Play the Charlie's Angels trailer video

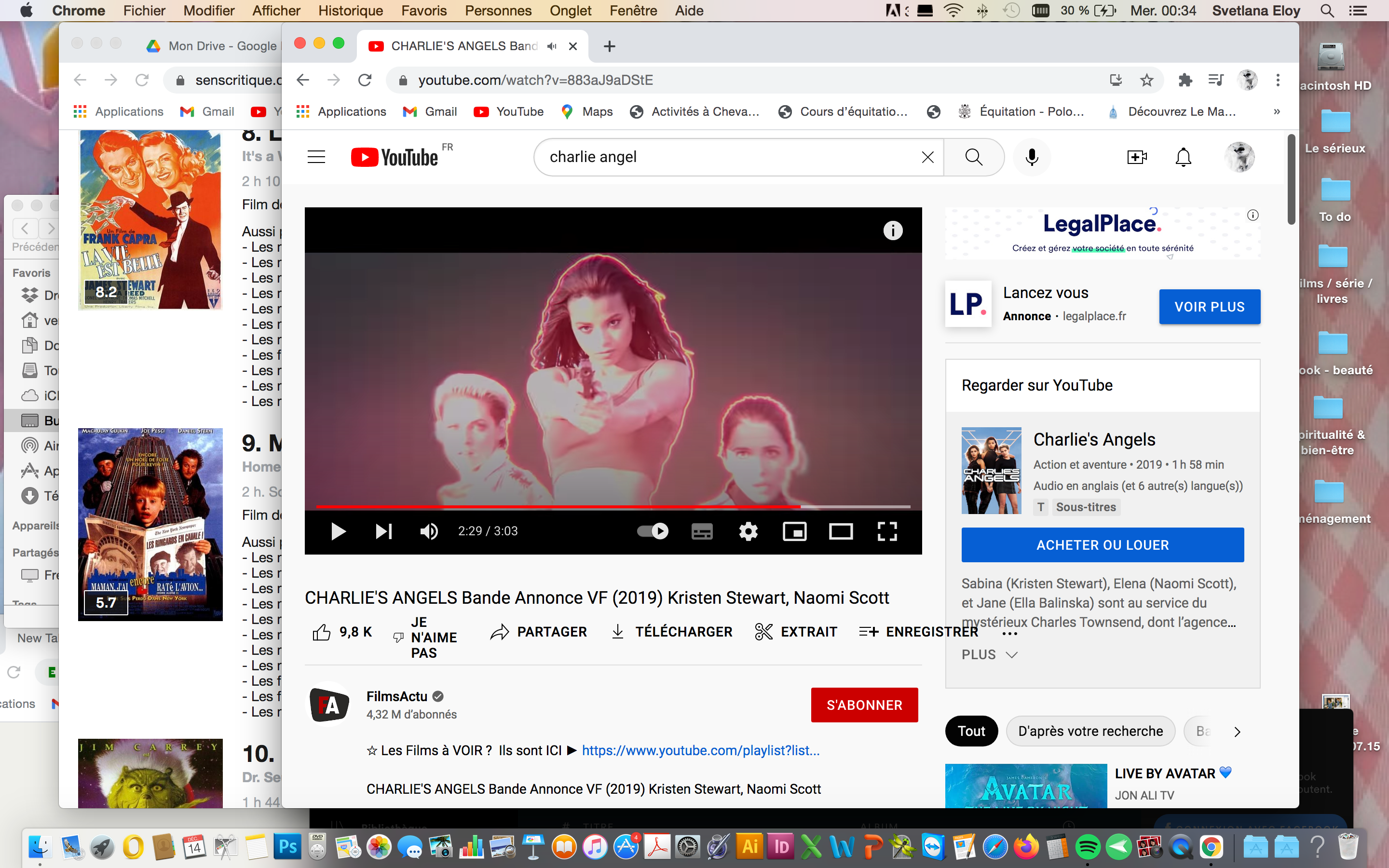pyautogui.click(x=338, y=531)
